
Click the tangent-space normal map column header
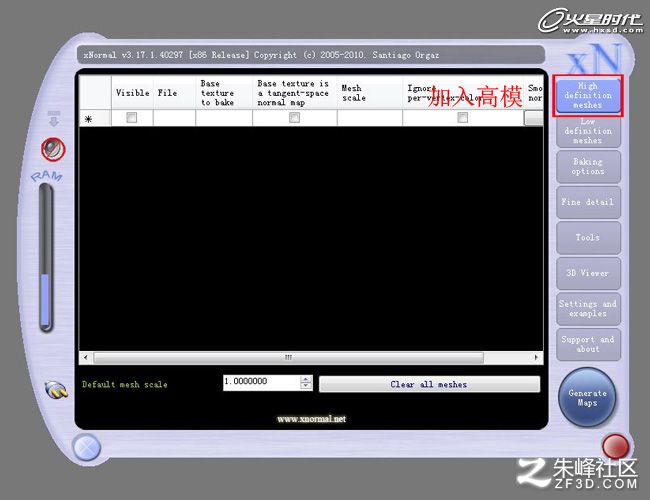click(x=295, y=93)
